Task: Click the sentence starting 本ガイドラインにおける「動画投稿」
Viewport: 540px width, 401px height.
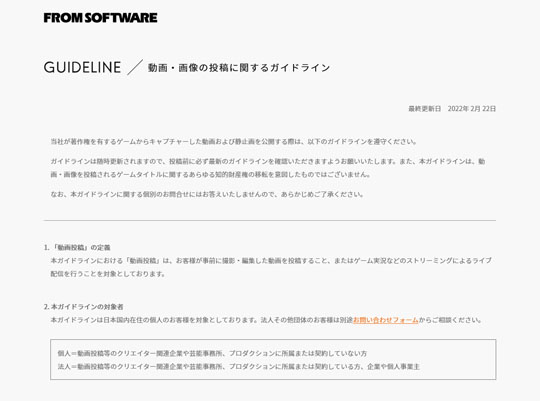Action: (271, 267)
